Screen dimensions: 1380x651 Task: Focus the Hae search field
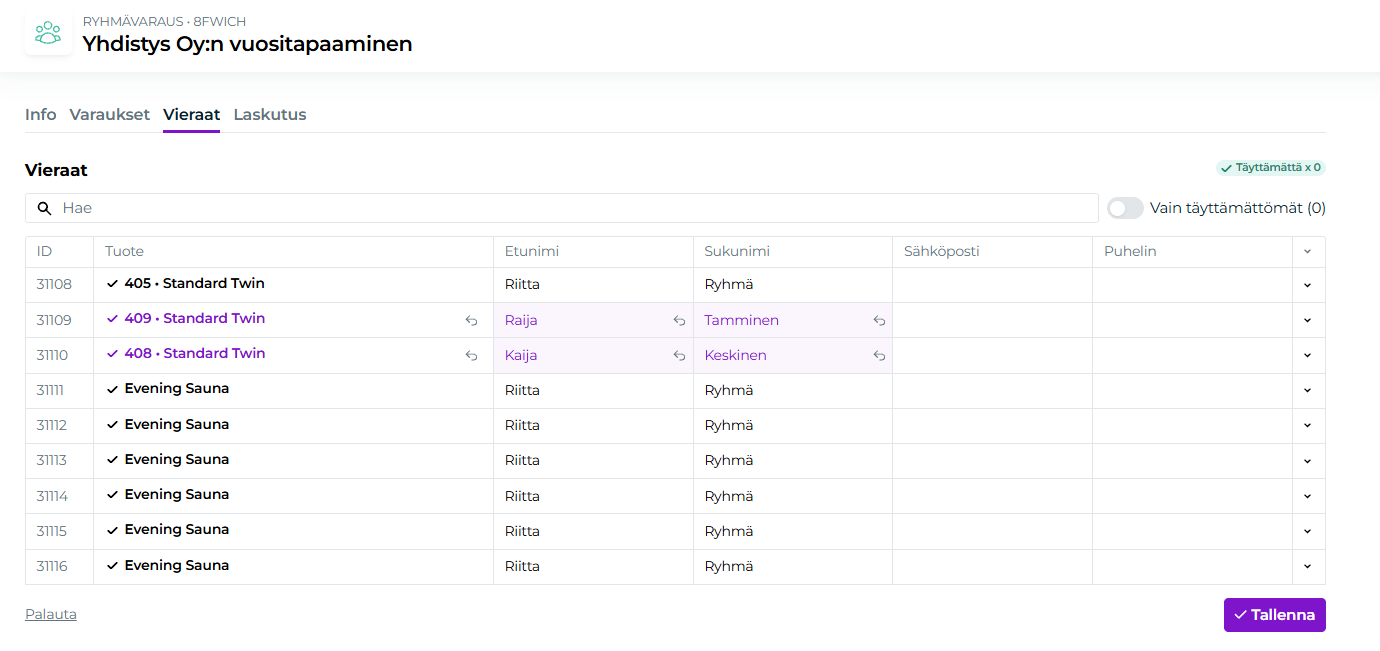coord(570,208)
